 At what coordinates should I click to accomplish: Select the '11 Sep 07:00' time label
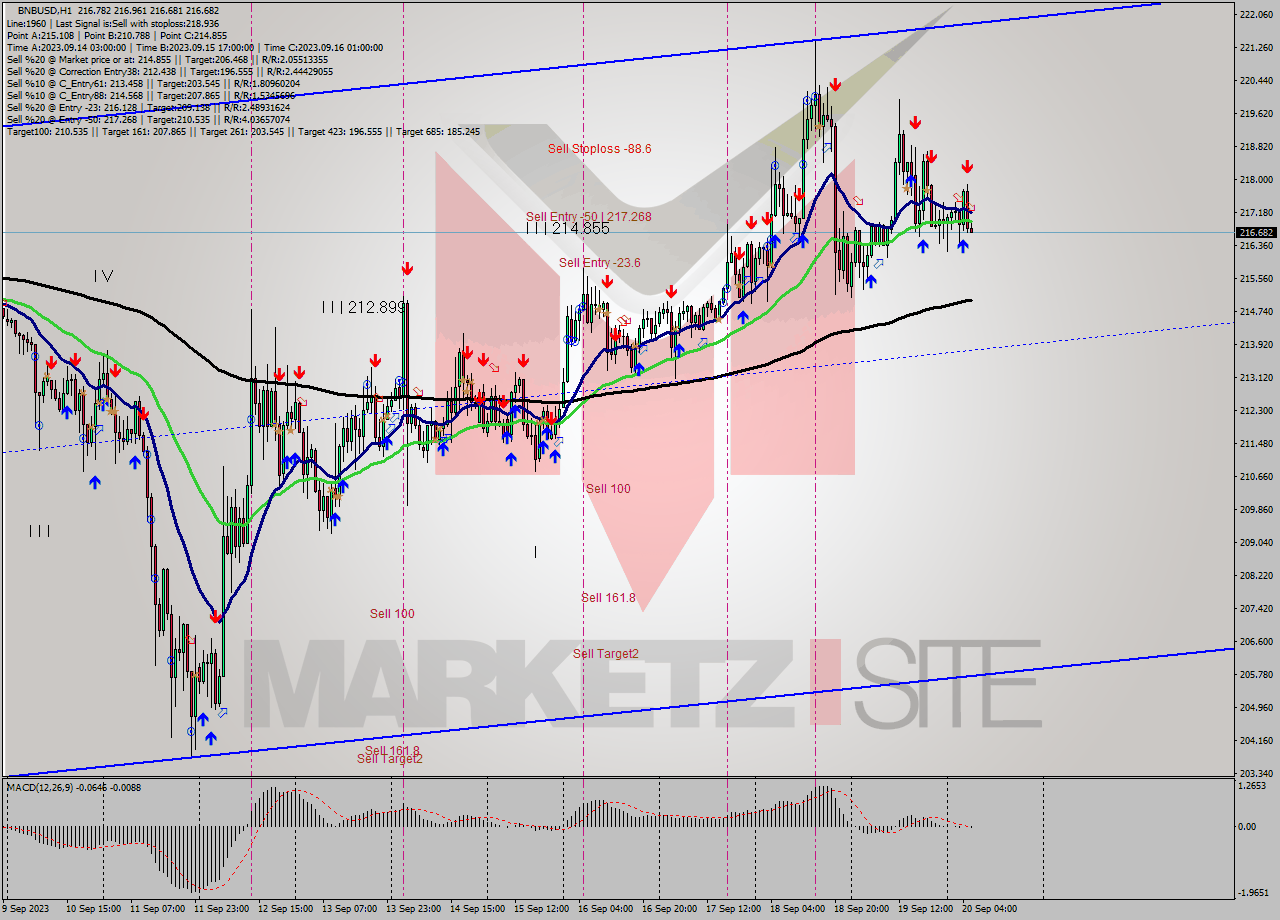click(156, 909)
